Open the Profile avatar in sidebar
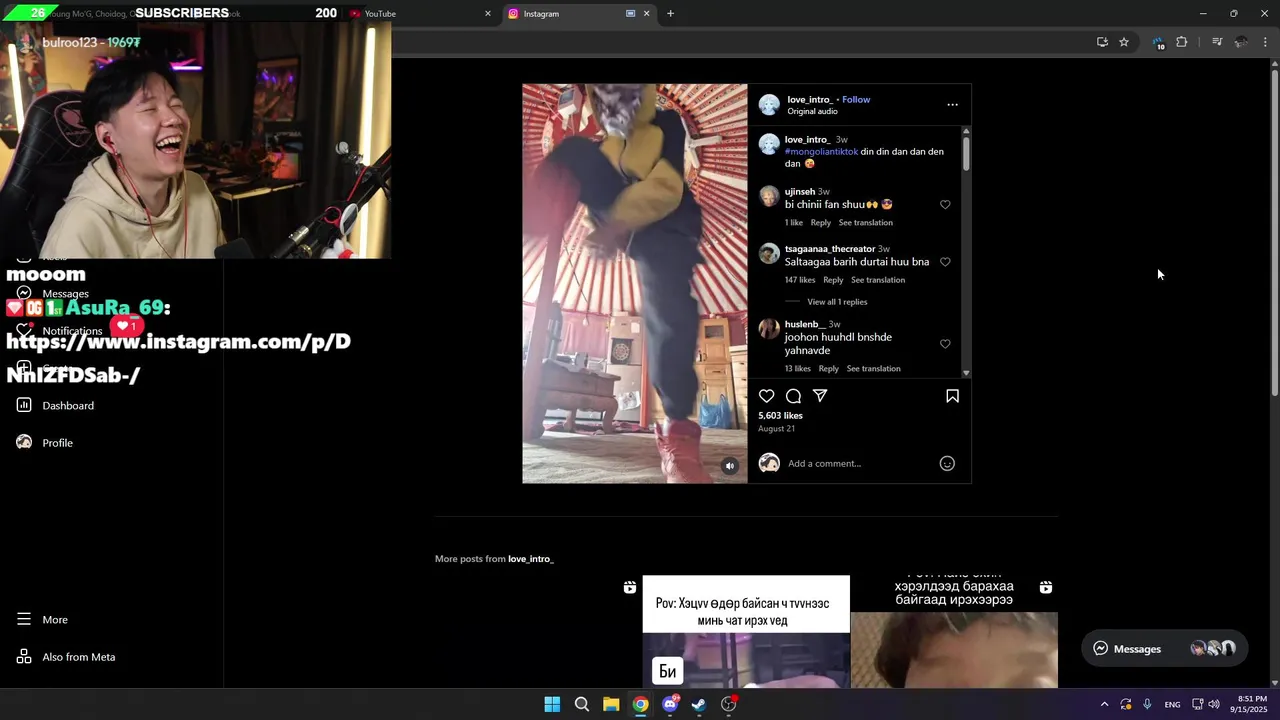The width and height of the screenshot is (1280, 720). click(x=24, y=442)
